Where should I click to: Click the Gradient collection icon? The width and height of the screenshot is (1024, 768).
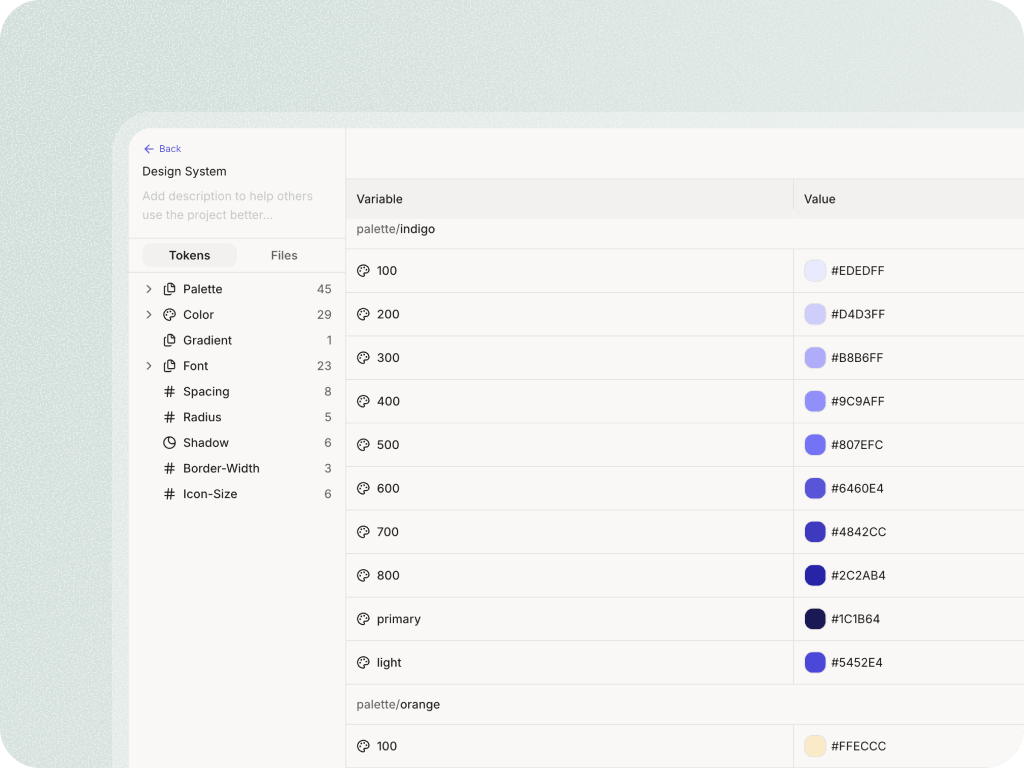point(169,340)
